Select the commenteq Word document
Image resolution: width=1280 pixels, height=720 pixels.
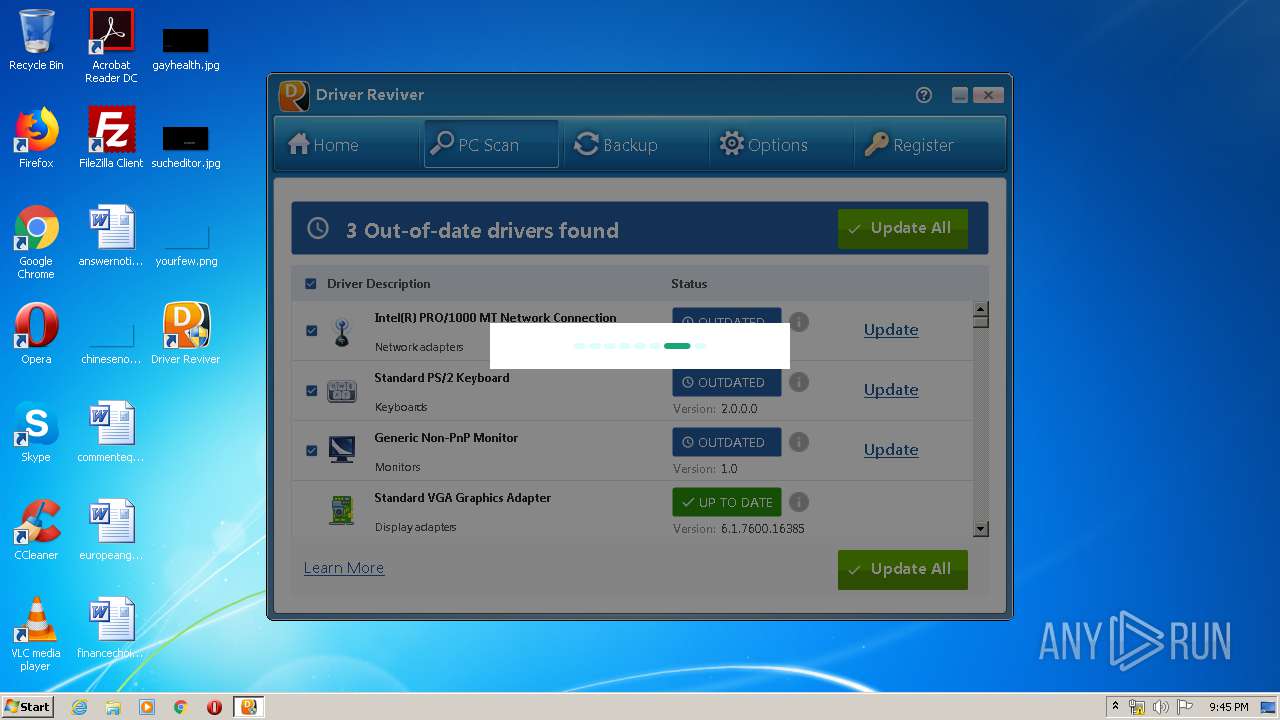pyautogui.click(x=111, y=432)
